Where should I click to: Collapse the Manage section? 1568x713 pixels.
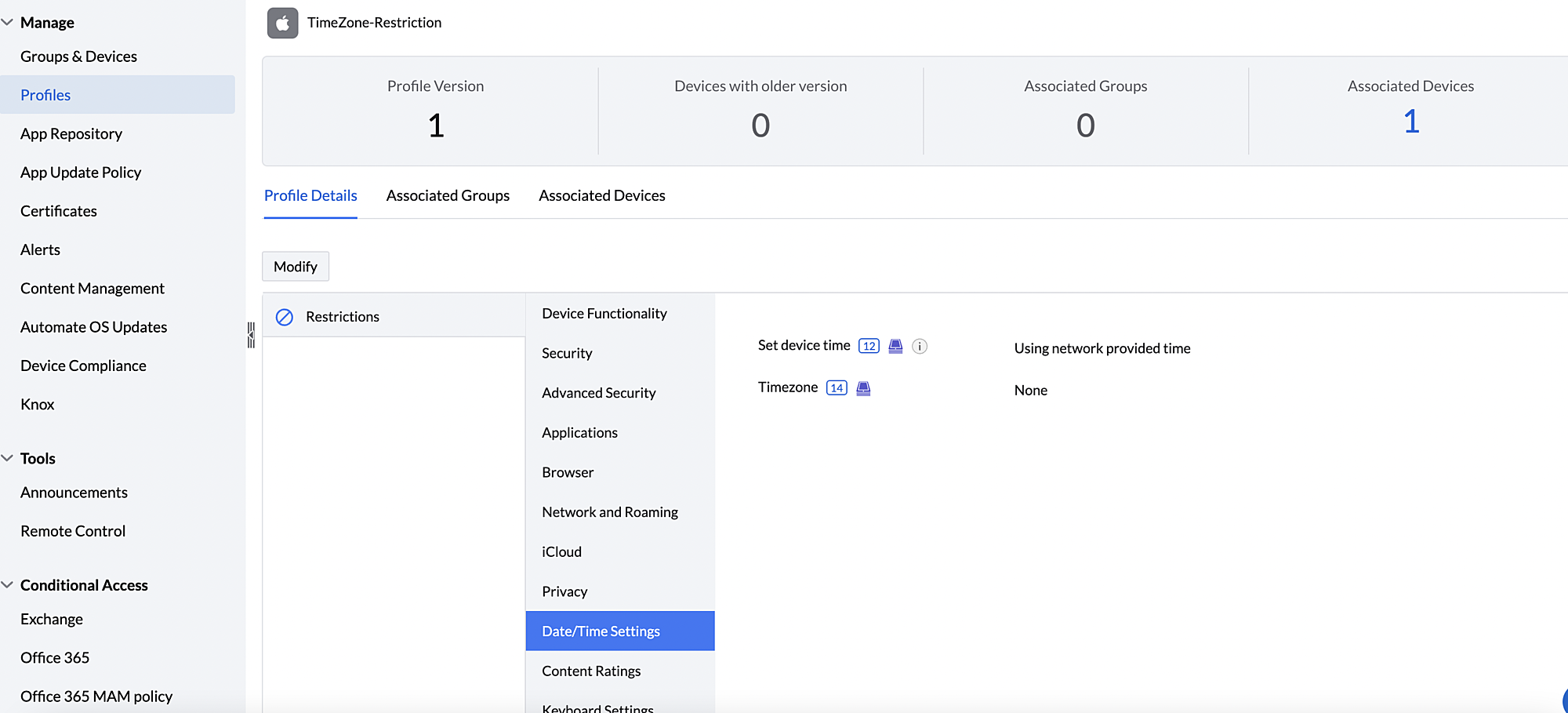click(x=8, y=23)
